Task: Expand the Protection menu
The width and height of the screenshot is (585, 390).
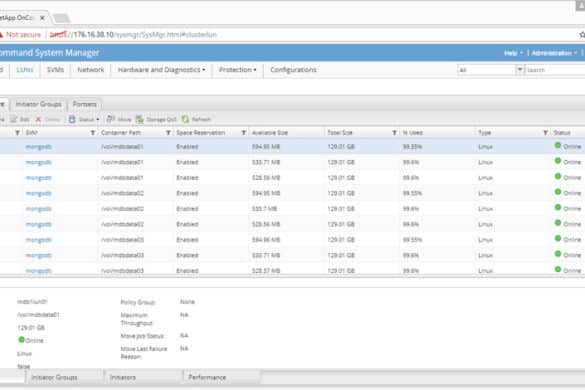Action: click(237, 70)
